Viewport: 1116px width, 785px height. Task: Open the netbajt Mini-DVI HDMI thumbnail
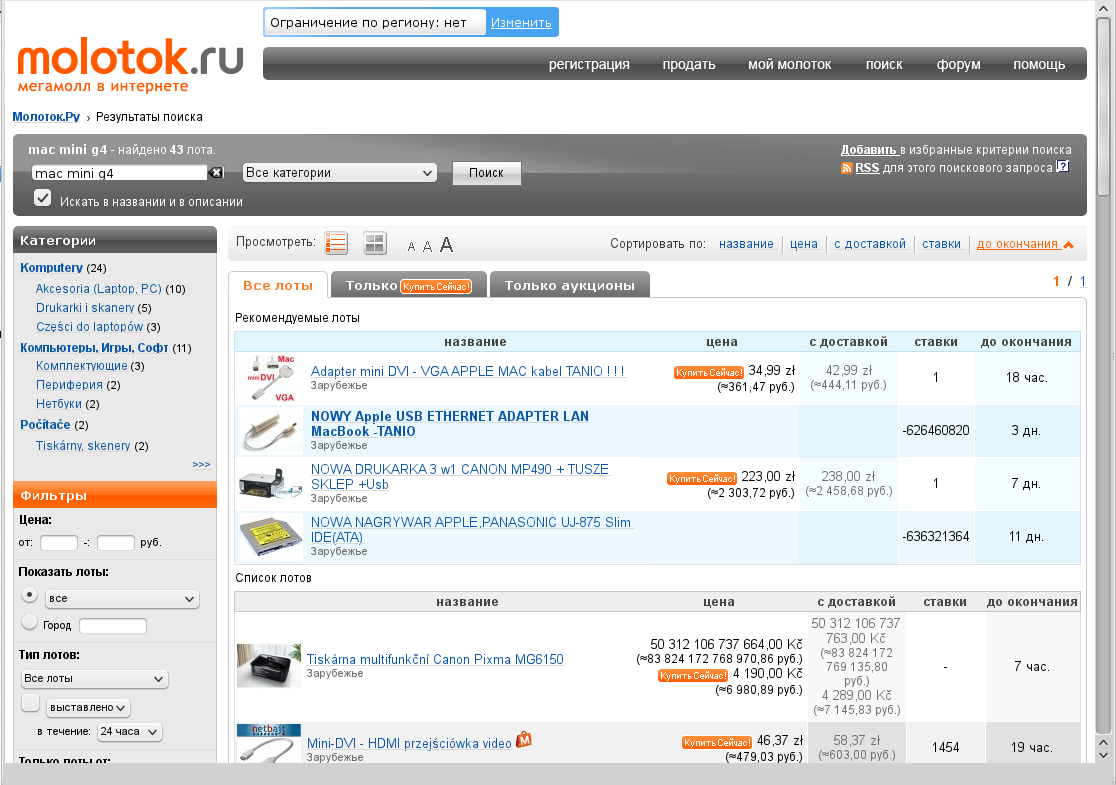pyautogui.click(x=269, y=744)
